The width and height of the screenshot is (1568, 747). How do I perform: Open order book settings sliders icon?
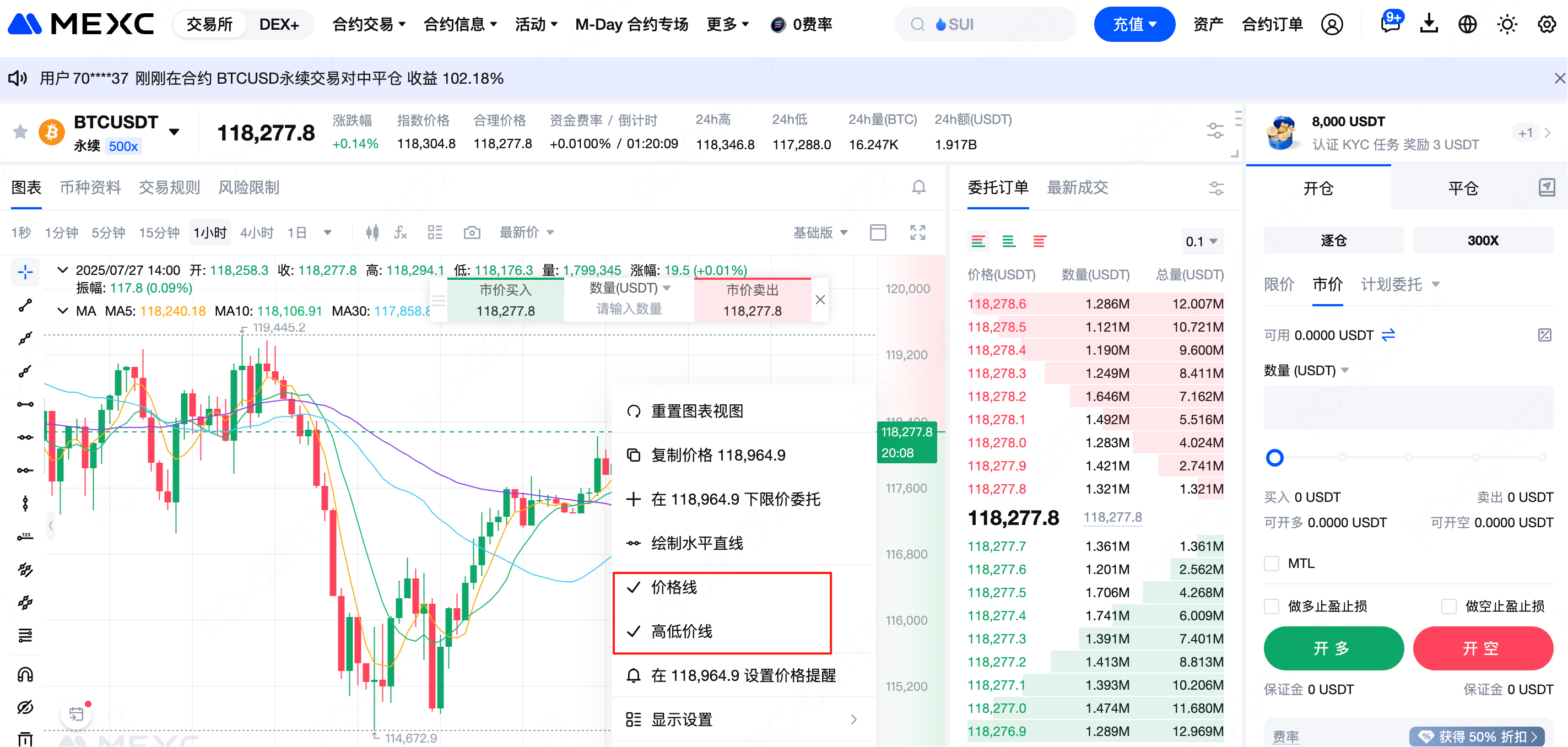1216,188
